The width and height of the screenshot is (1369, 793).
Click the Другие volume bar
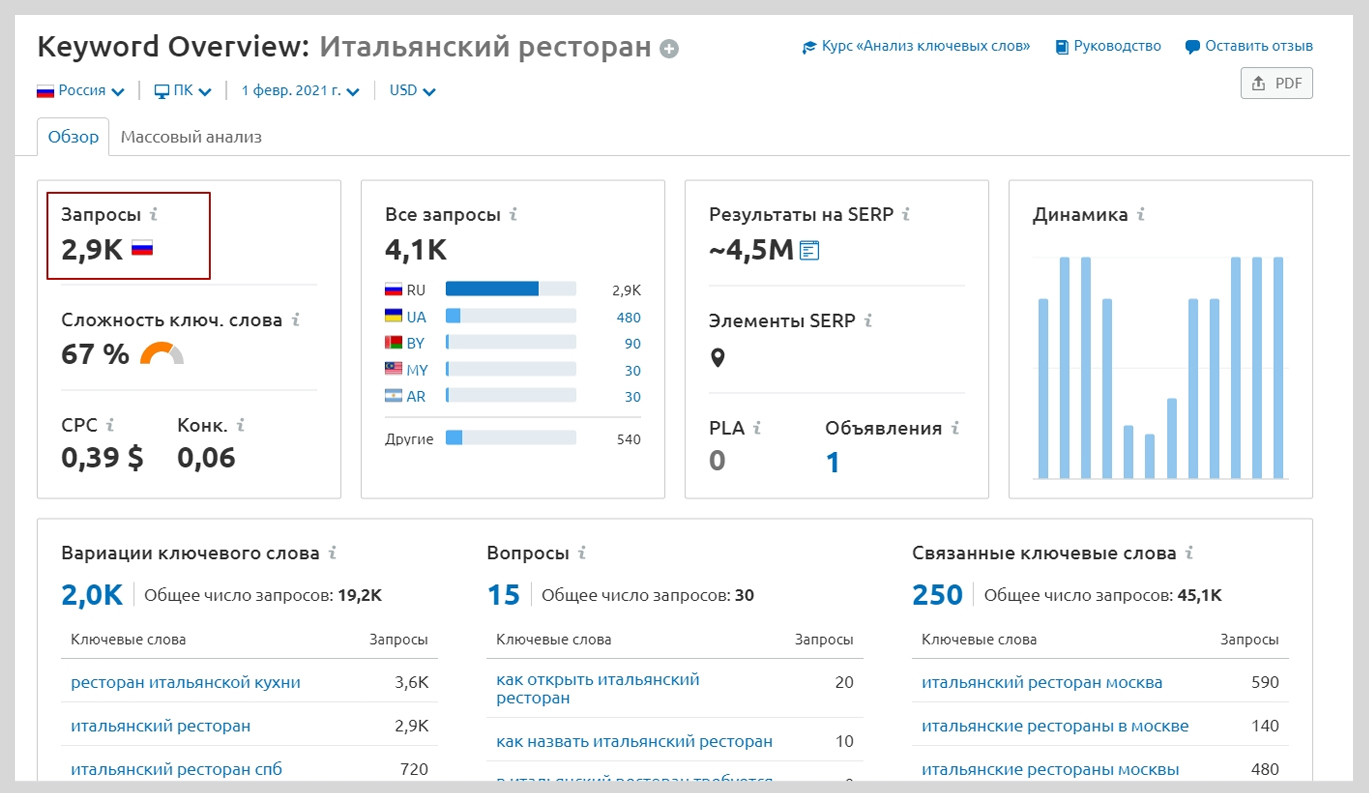pyautogui.click(x=511, y=438)
